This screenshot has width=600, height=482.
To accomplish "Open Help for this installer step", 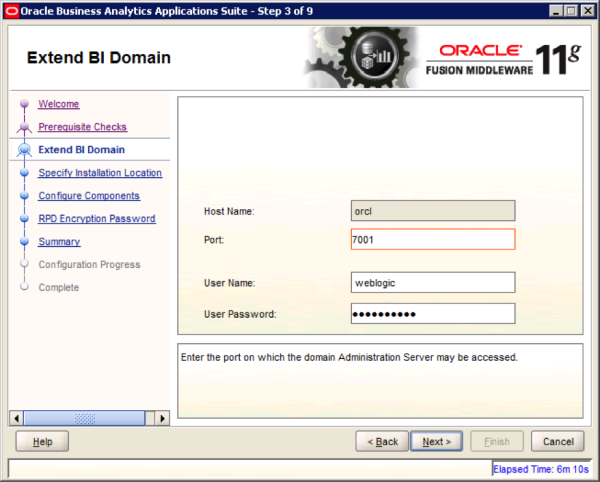I will 42,441.
